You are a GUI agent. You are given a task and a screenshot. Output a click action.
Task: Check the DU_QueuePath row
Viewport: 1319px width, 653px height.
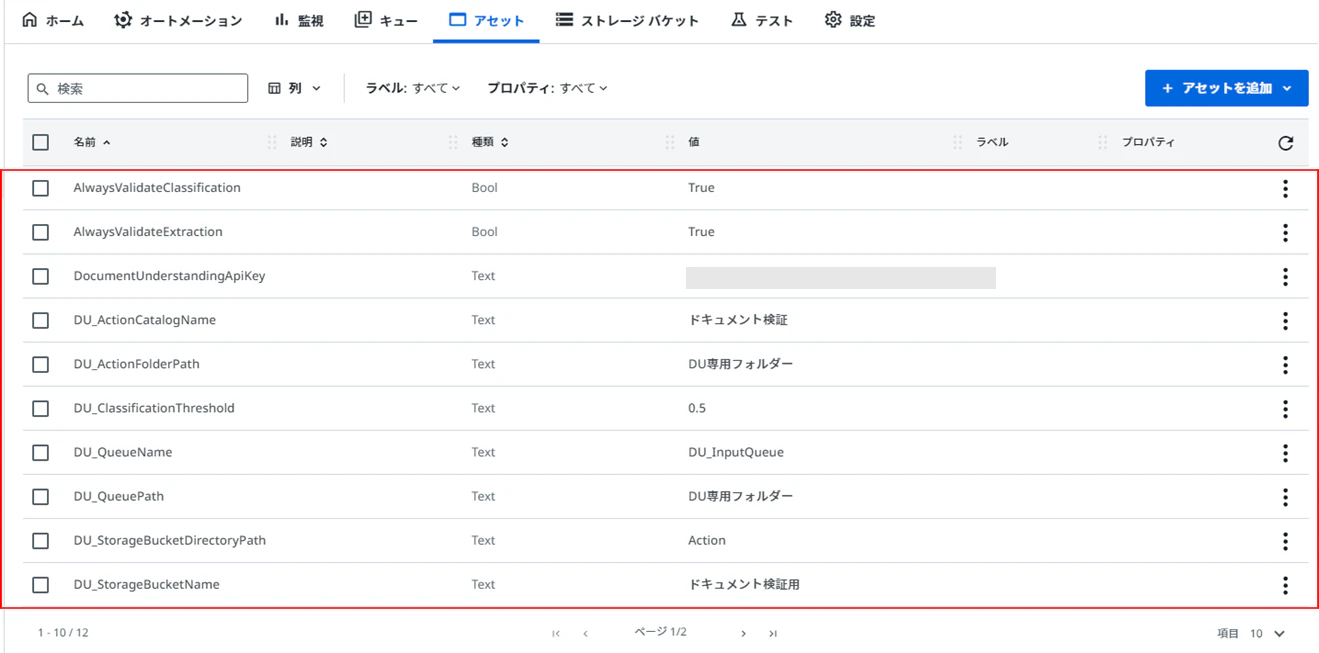(x=40, y=496)
